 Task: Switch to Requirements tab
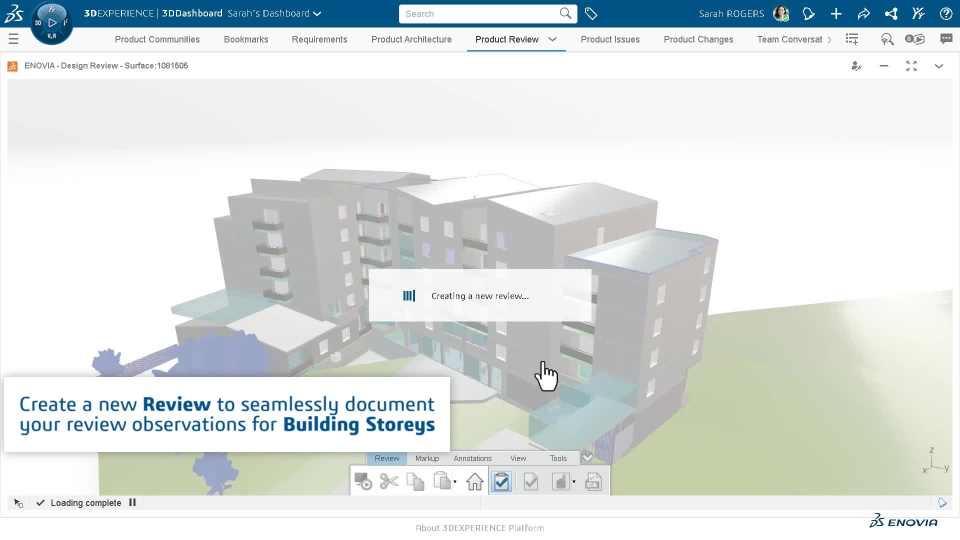319,39
